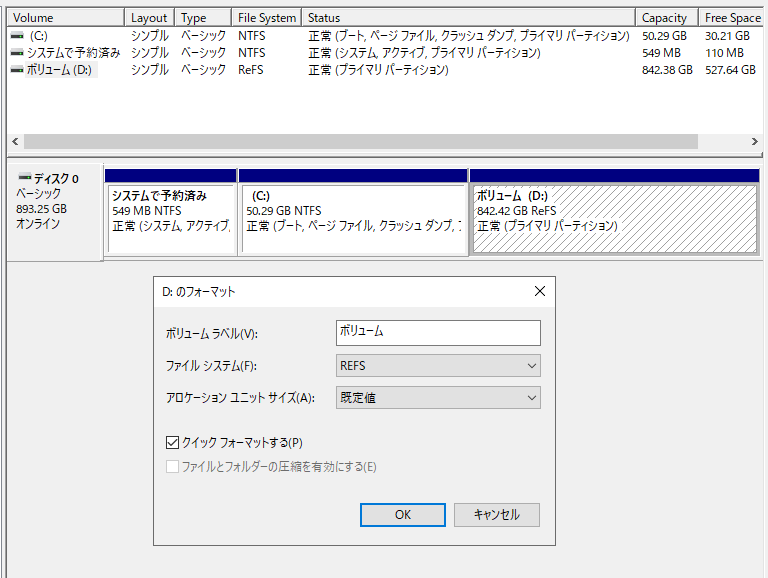Toggle the クイック フォーマットする checkbox
The width and height of the screenshot is (768, 578).
tap(172, 443)
